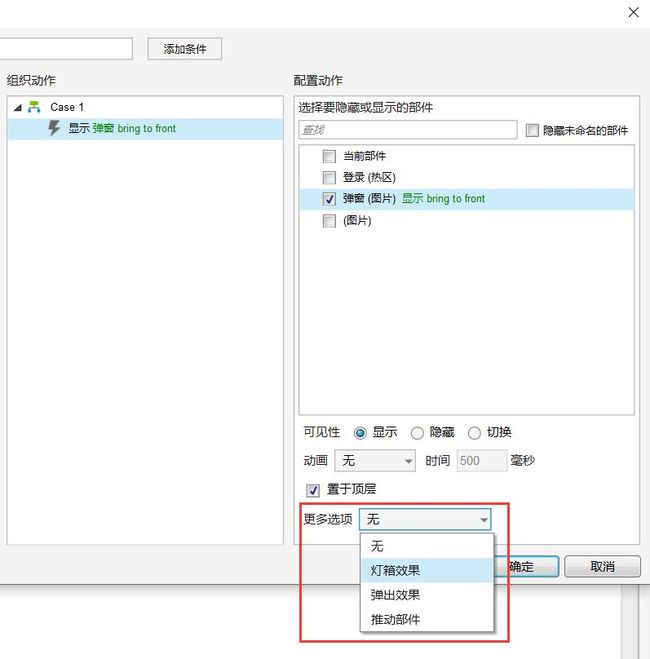Image resolution: width=650 pixels, height=659 pixels.
Task: Click the case name input field
Action: pos(66,49)
